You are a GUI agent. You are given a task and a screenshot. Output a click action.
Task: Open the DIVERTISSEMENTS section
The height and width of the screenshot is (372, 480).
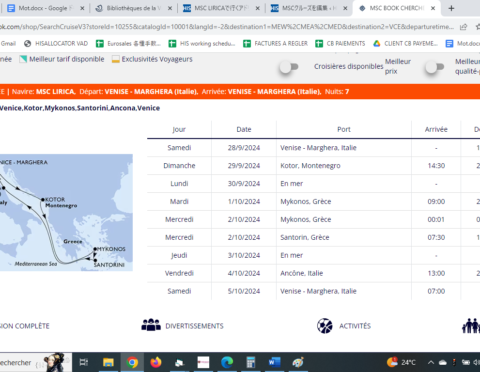(194, 326)
